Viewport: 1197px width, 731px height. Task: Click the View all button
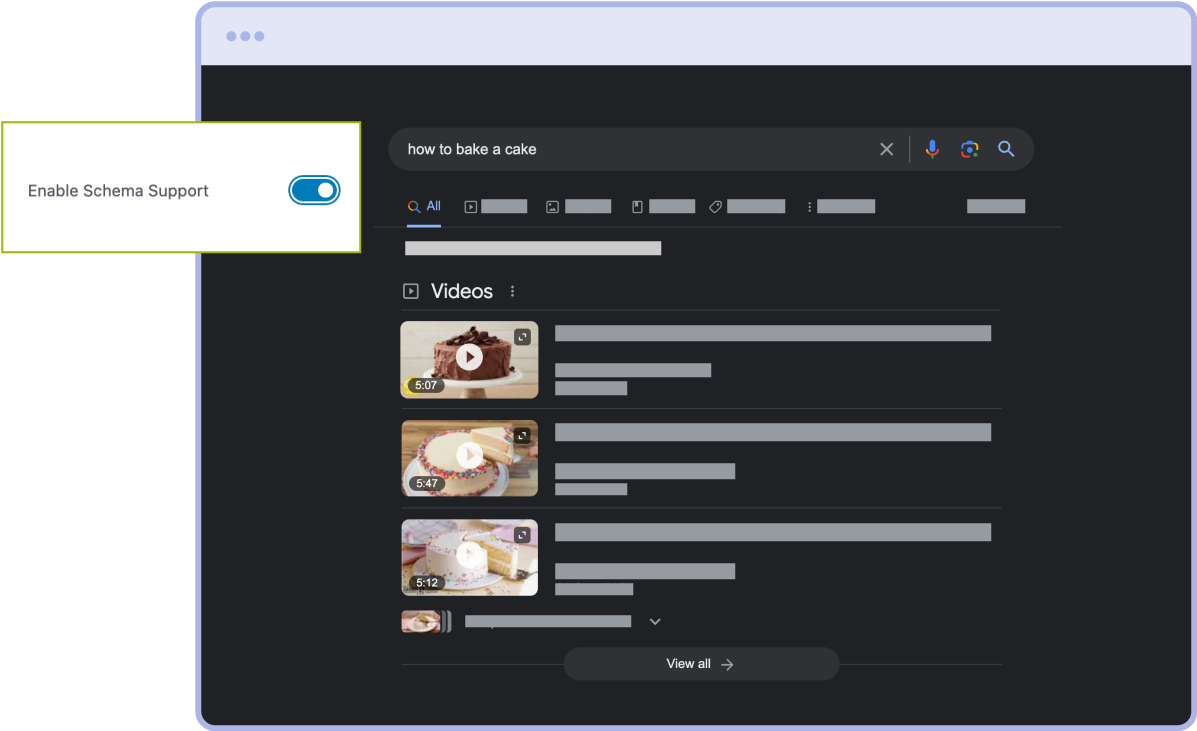click(701, 664)
